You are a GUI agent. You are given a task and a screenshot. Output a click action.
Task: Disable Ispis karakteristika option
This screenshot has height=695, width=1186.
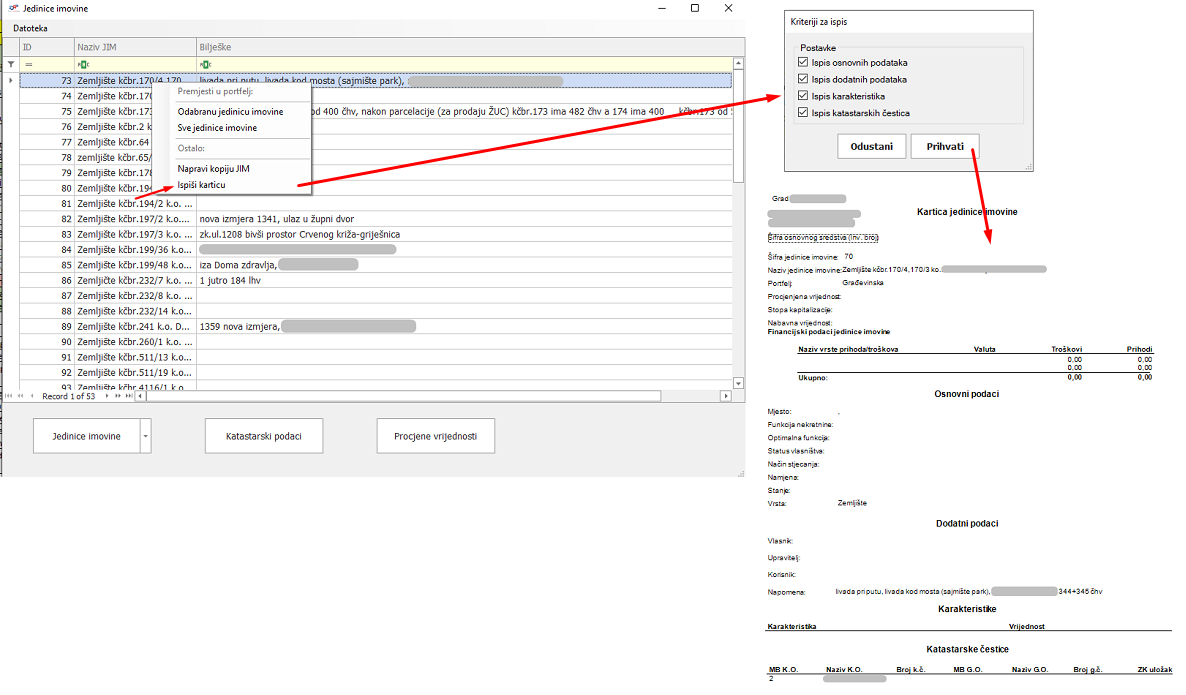(x=803, y=96)
